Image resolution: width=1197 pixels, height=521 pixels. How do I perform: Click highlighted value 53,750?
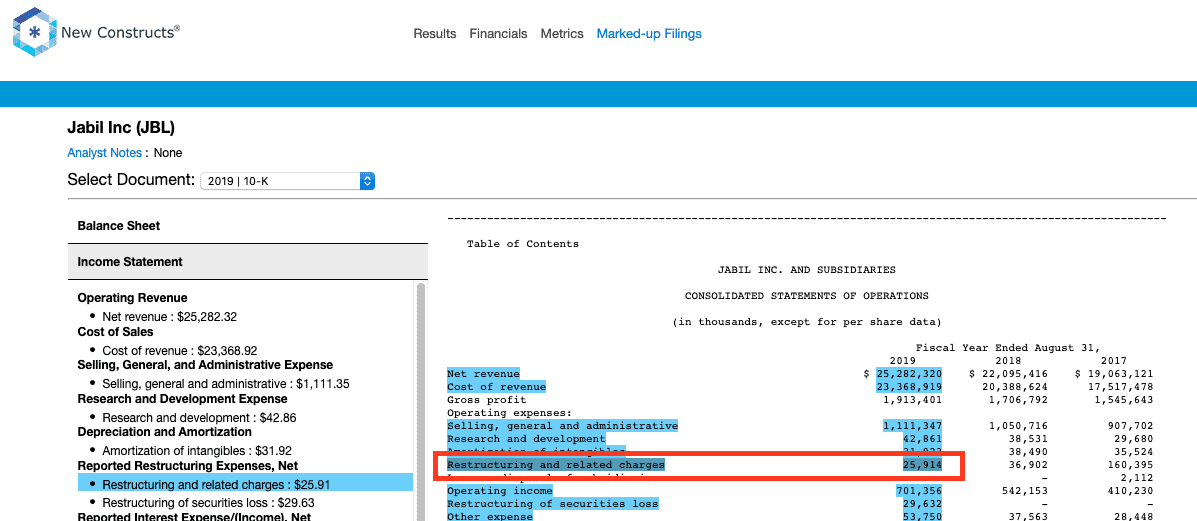pyautogui.click(x=922, y=516)
